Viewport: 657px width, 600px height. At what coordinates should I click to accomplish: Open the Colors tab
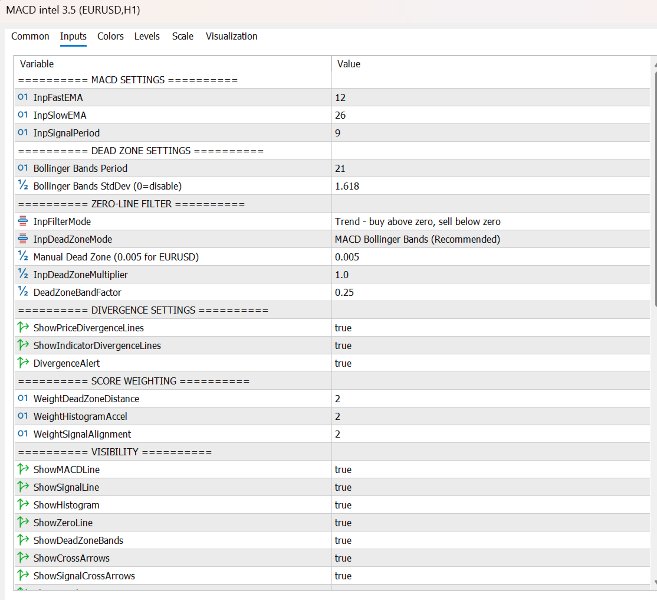coord(110,36)
